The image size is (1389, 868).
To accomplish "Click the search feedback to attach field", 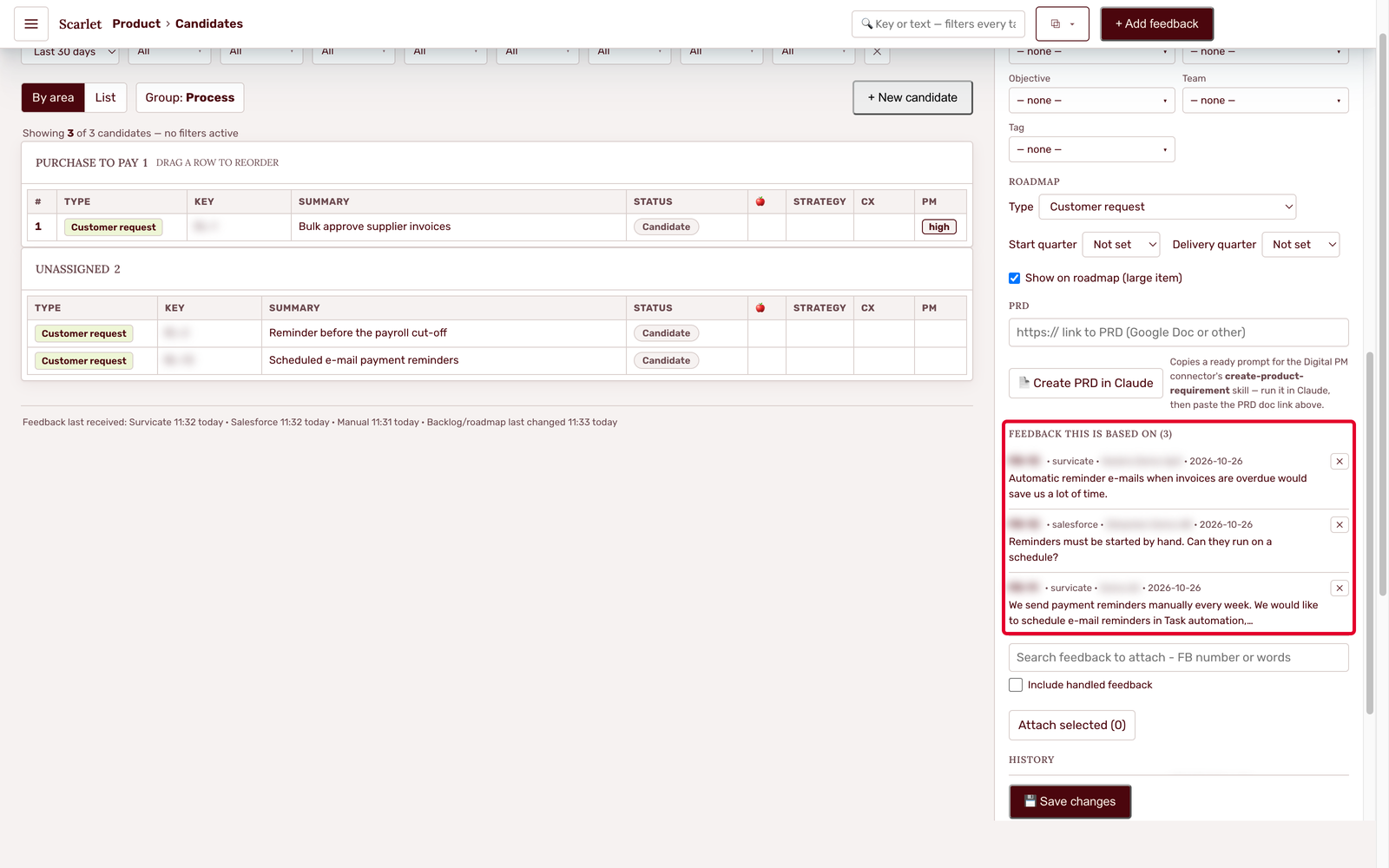I will click(x=1179, y=658).
